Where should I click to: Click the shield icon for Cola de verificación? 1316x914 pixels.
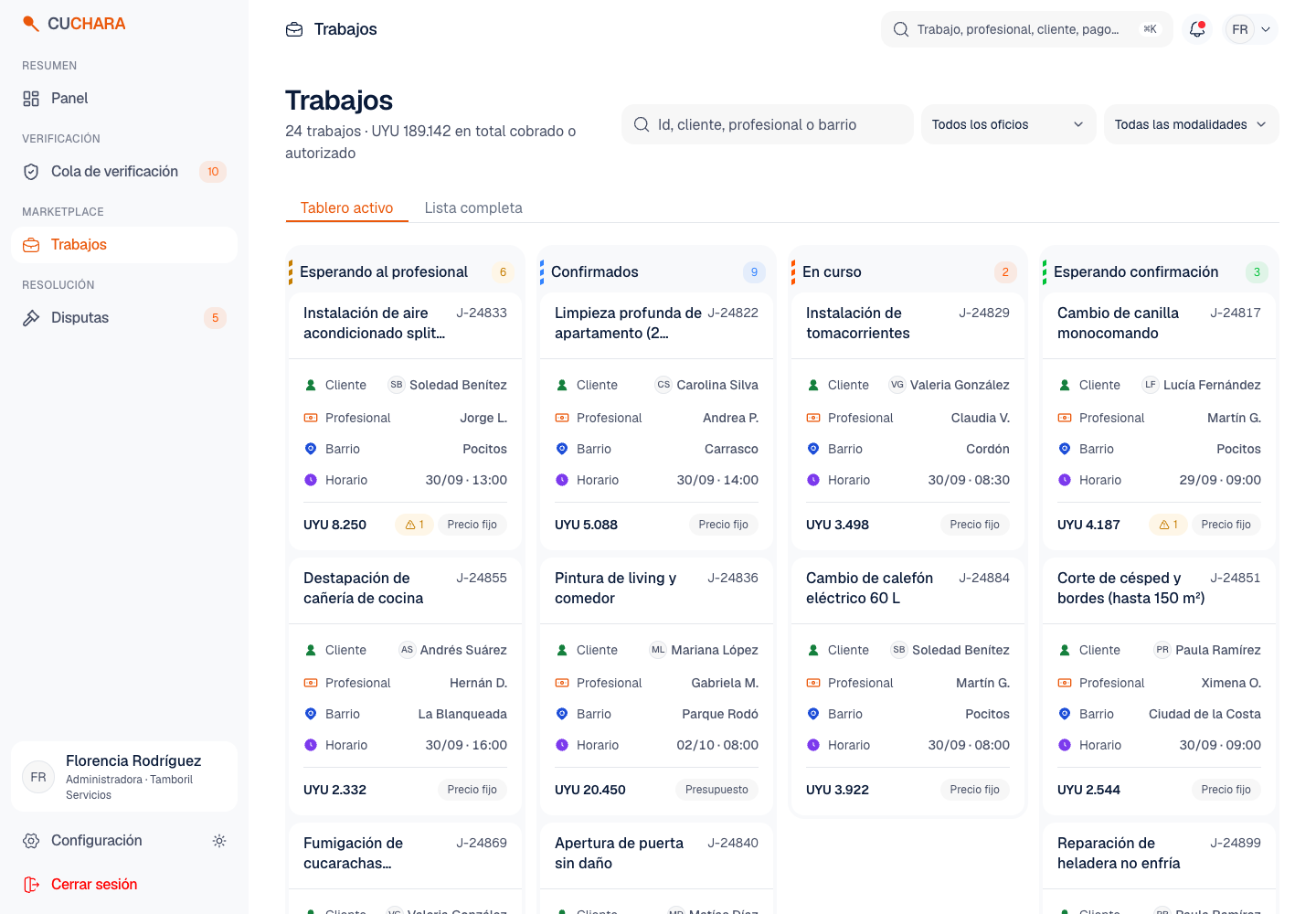[x=31, y=172]
